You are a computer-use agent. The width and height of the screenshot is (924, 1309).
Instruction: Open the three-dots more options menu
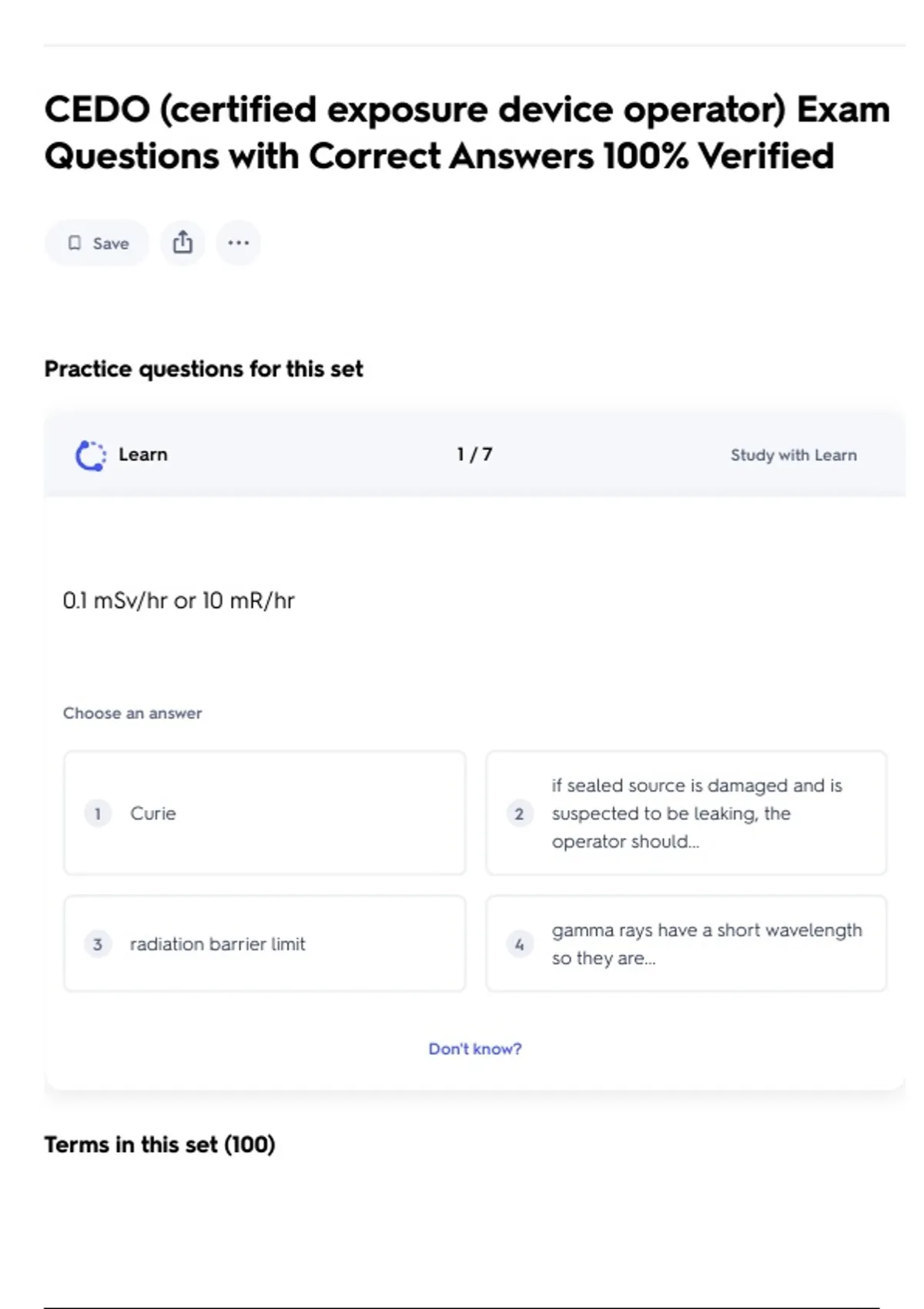pos(238,243)
